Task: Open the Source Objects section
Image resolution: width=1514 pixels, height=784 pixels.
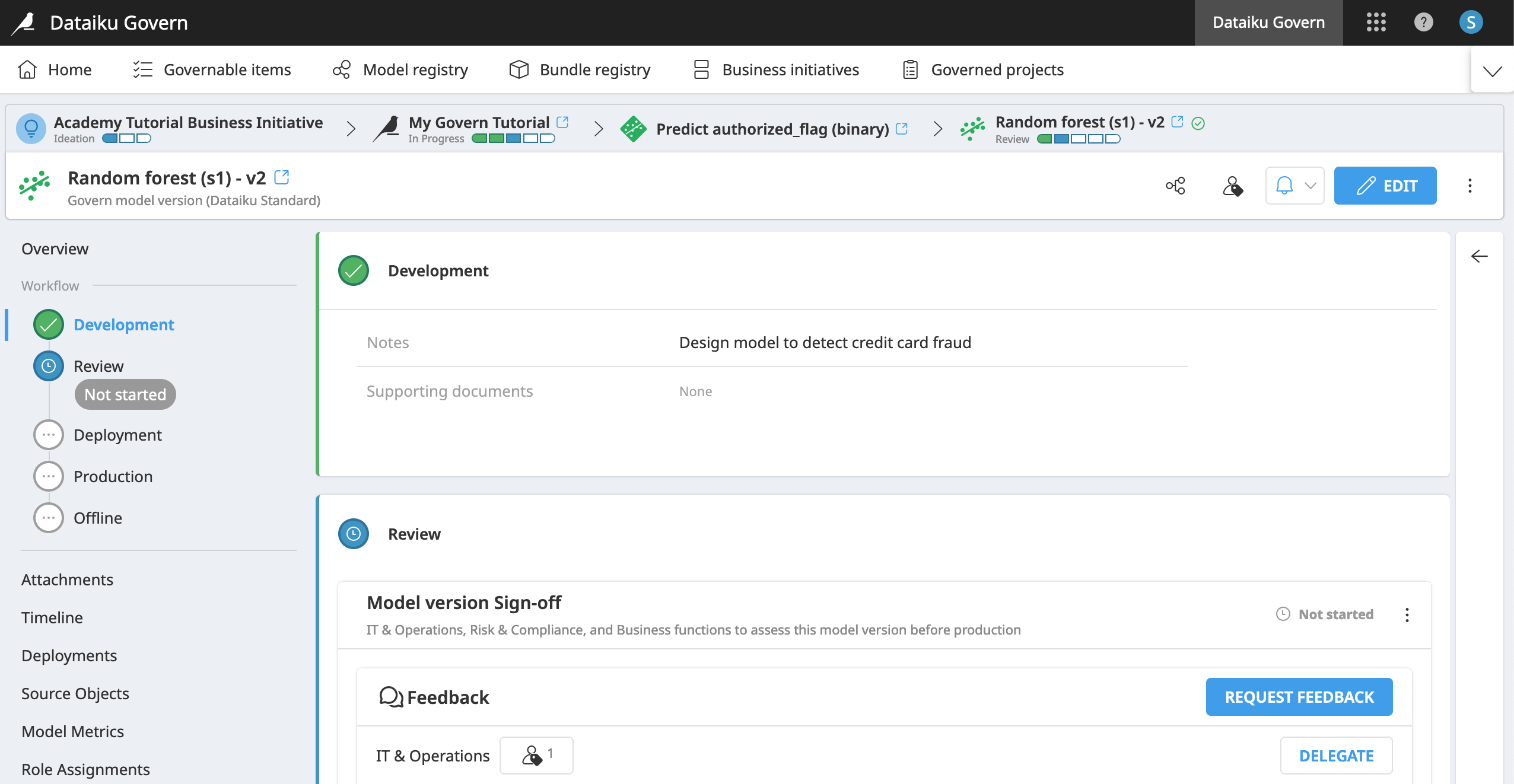Action: click(75, 693)
